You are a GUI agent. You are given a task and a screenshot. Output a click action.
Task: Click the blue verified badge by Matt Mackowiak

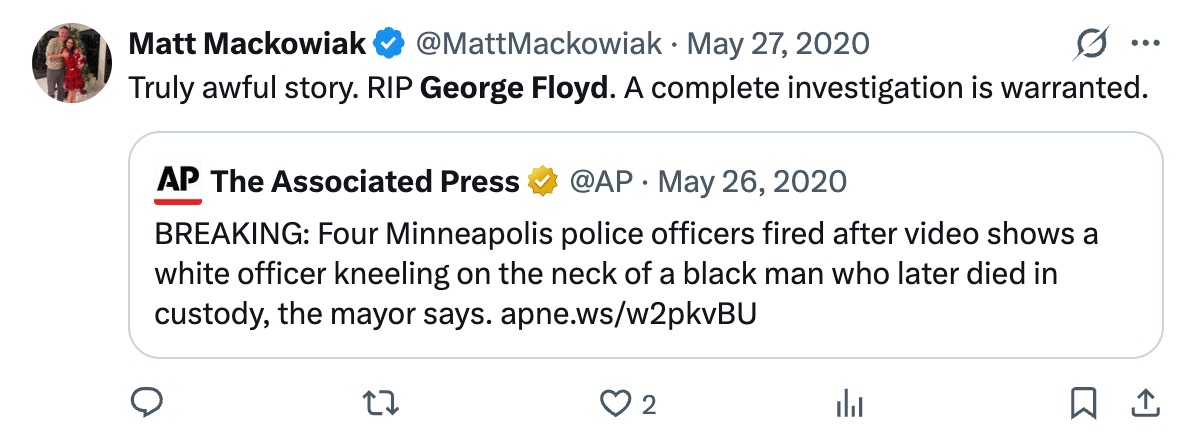(388, 44)
